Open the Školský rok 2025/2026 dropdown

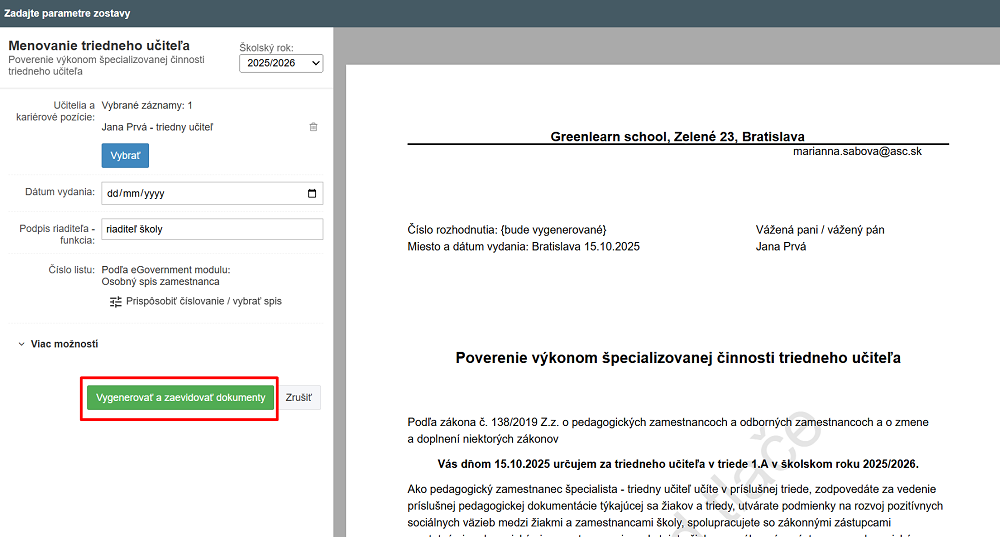coord(281,63)
